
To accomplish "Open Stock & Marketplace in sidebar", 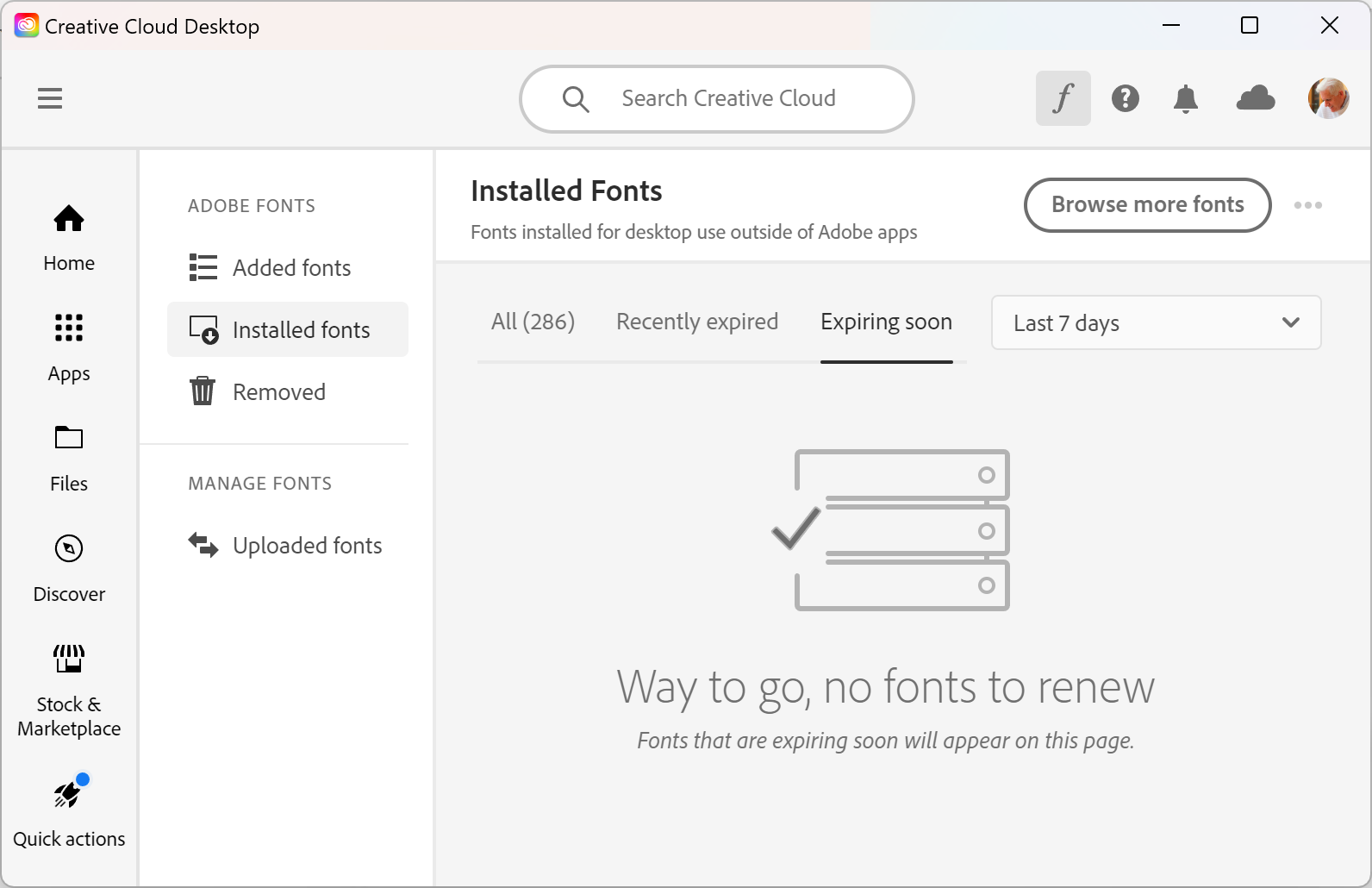I will click(69, 691).
